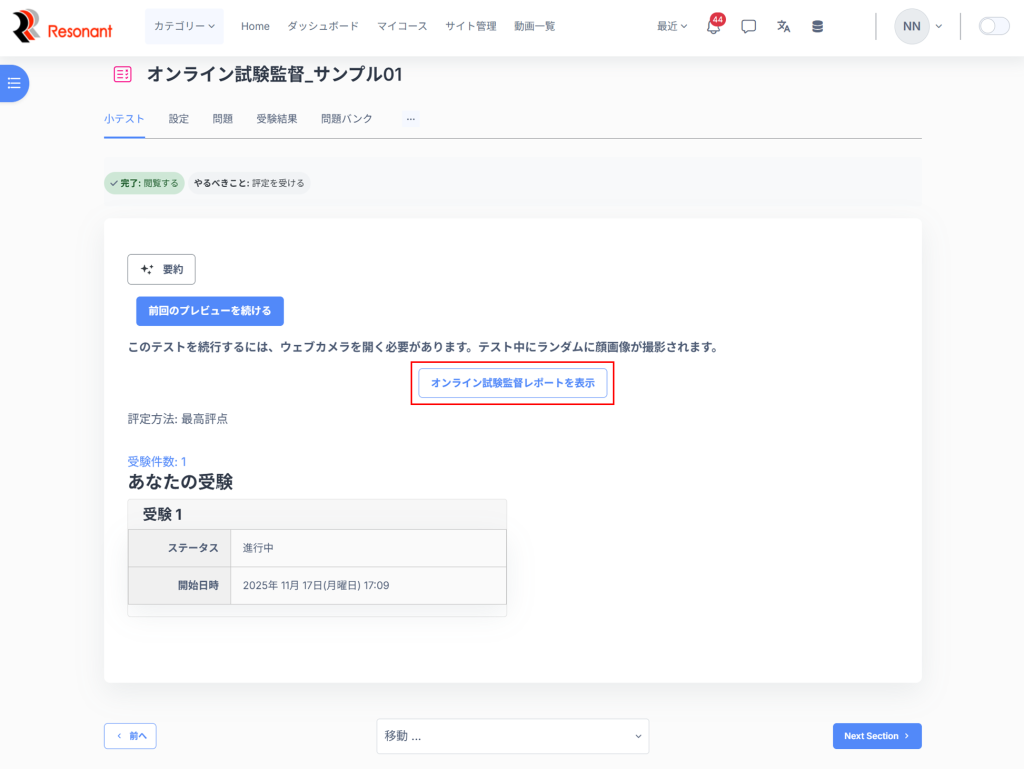Switch to the 設定 tab
Viewport: 1024px width, 769px height.
tap(178, 119)
